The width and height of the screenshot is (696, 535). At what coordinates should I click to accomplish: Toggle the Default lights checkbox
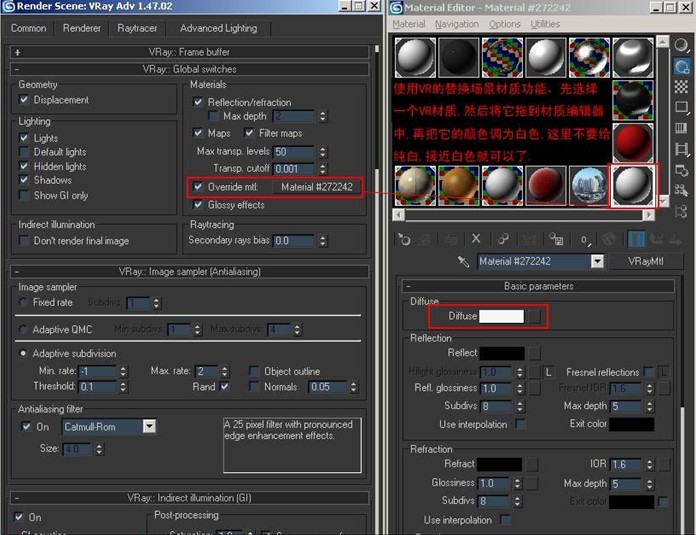pos(24,152)
